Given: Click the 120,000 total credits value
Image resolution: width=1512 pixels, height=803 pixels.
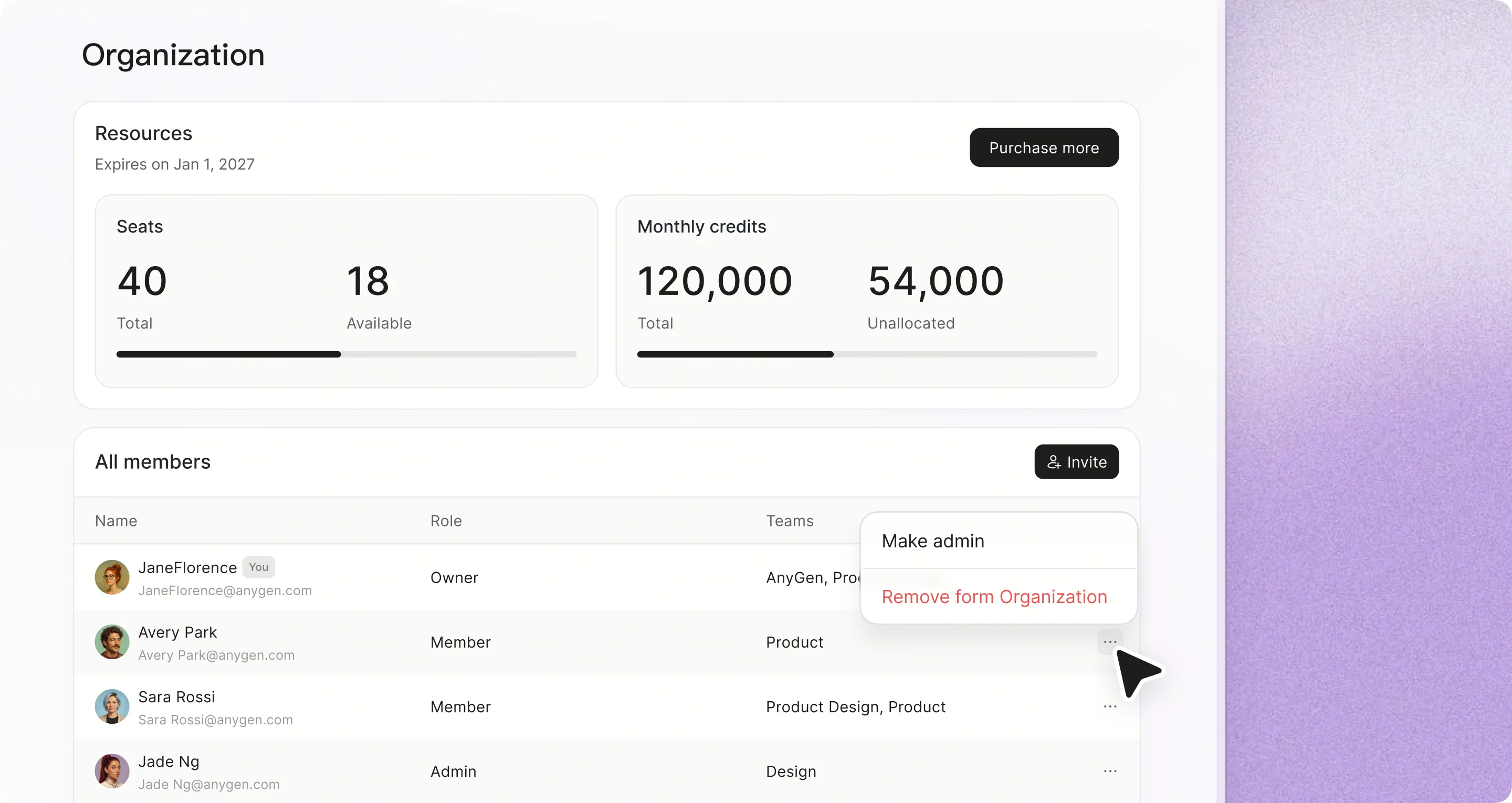Looking at the screenshot, I should (715, 282).
